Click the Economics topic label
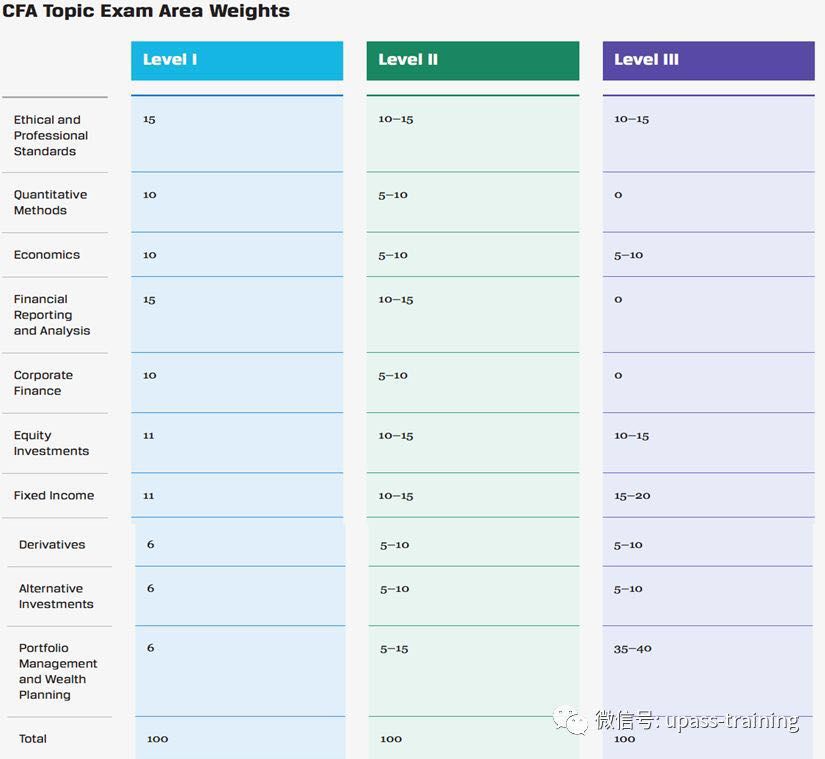This screenshot has height=759, width=825. [x=47, y=255]
